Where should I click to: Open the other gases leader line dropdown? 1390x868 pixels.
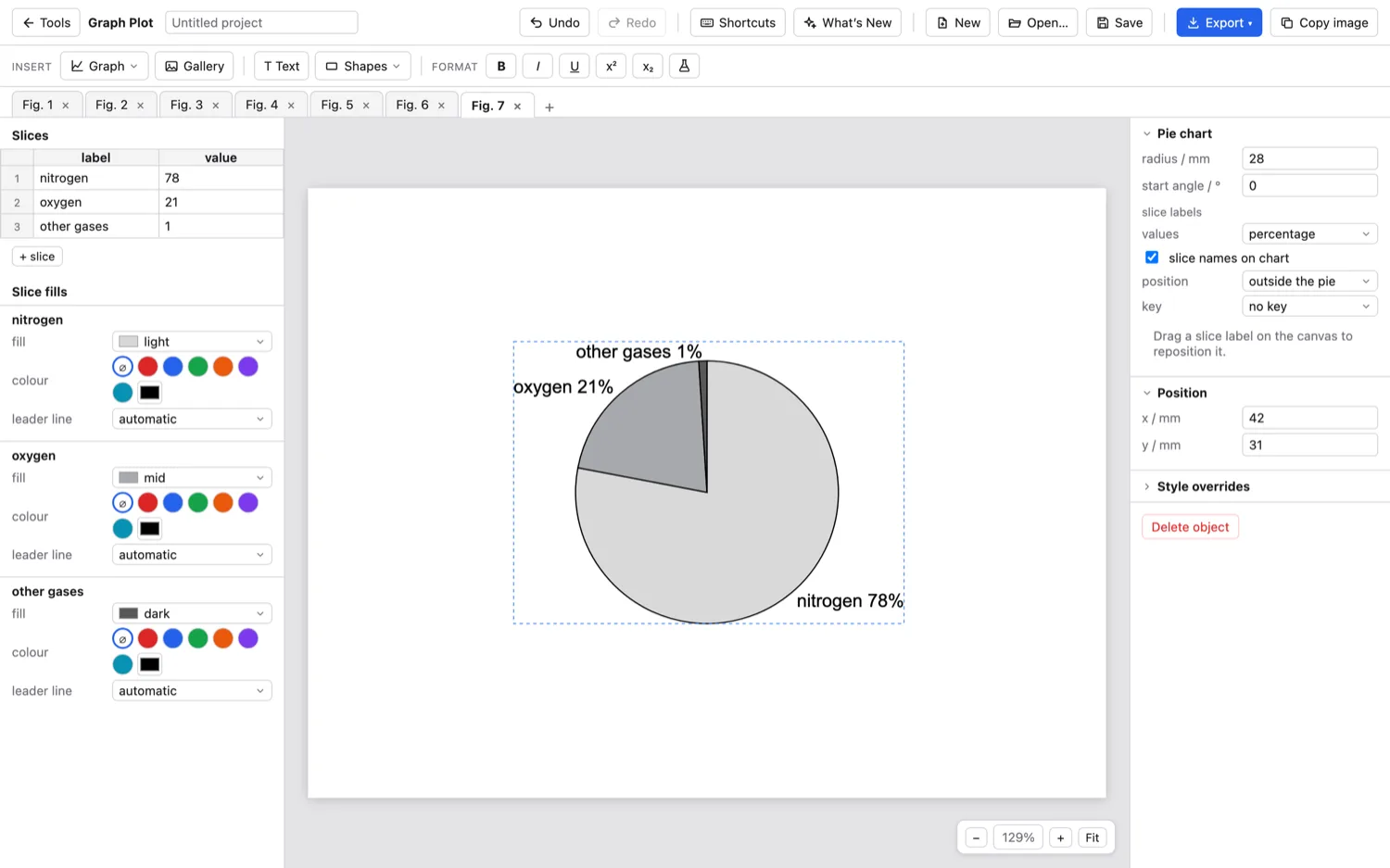click(192, 691)
